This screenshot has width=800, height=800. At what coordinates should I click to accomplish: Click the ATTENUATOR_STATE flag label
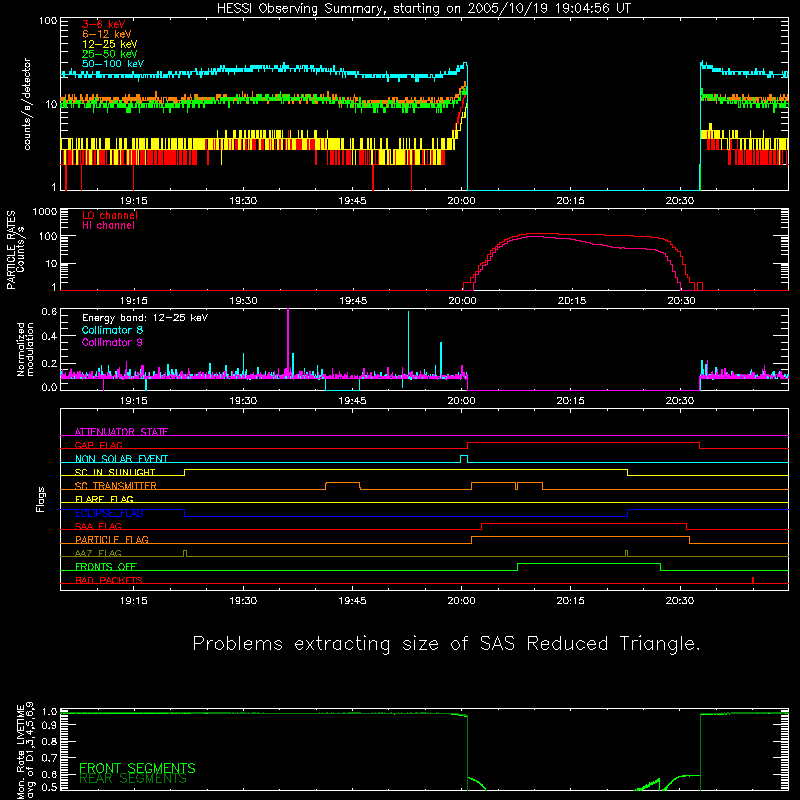click(121, 432)
